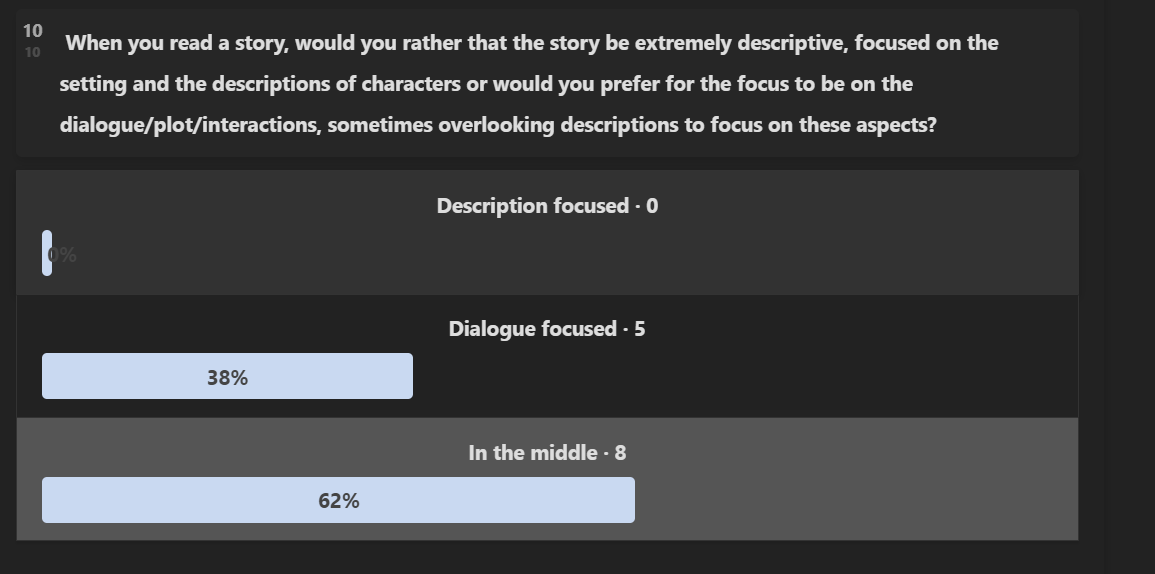The image size is (1155, 574).
Task: Click the In the middle vote count 8
Action: click(x=620, y=453)
